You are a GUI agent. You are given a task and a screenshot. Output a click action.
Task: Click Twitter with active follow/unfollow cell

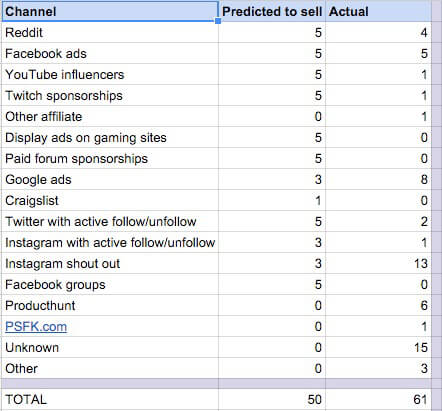click(x=110, y=222)
